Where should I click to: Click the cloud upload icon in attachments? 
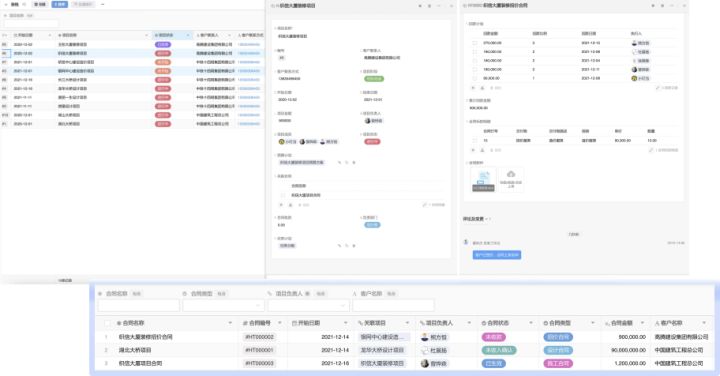(511, 174)
